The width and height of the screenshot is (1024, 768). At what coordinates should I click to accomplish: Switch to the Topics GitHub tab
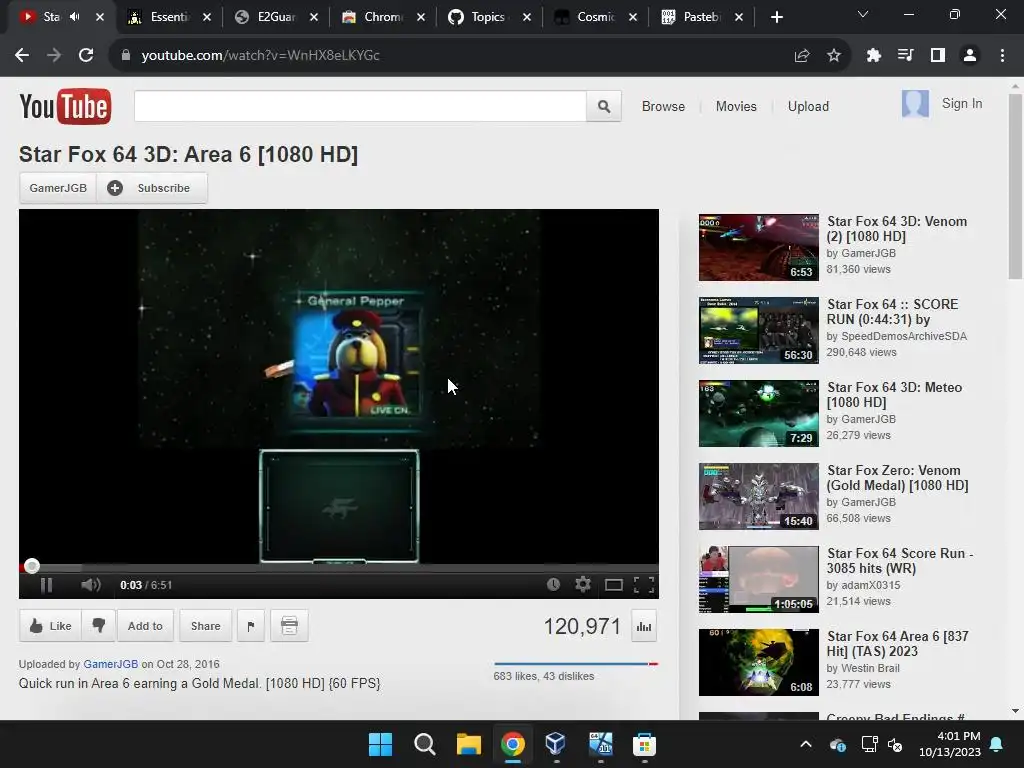488,17
